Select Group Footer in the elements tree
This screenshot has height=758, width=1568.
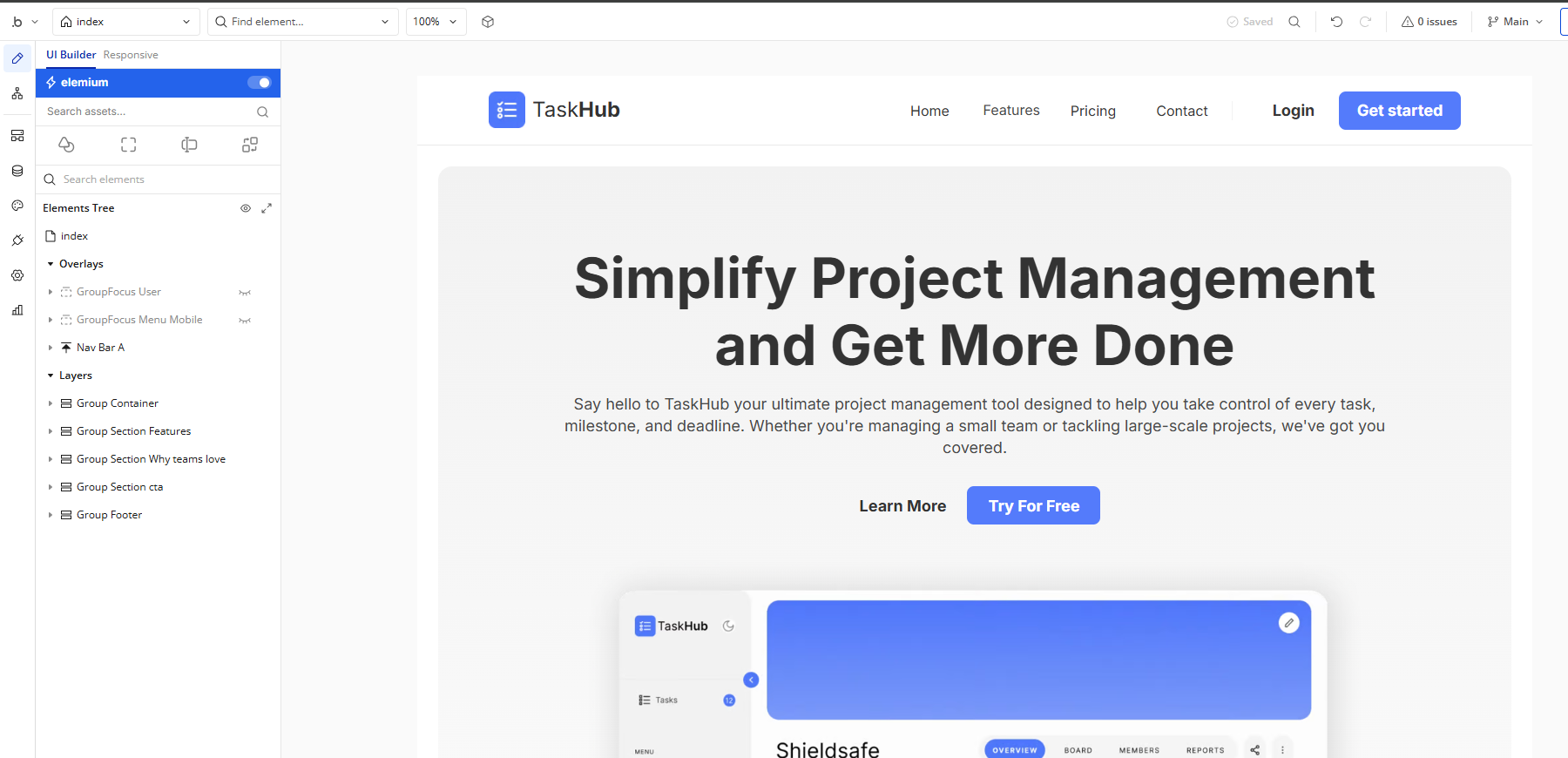click(109, 515)
